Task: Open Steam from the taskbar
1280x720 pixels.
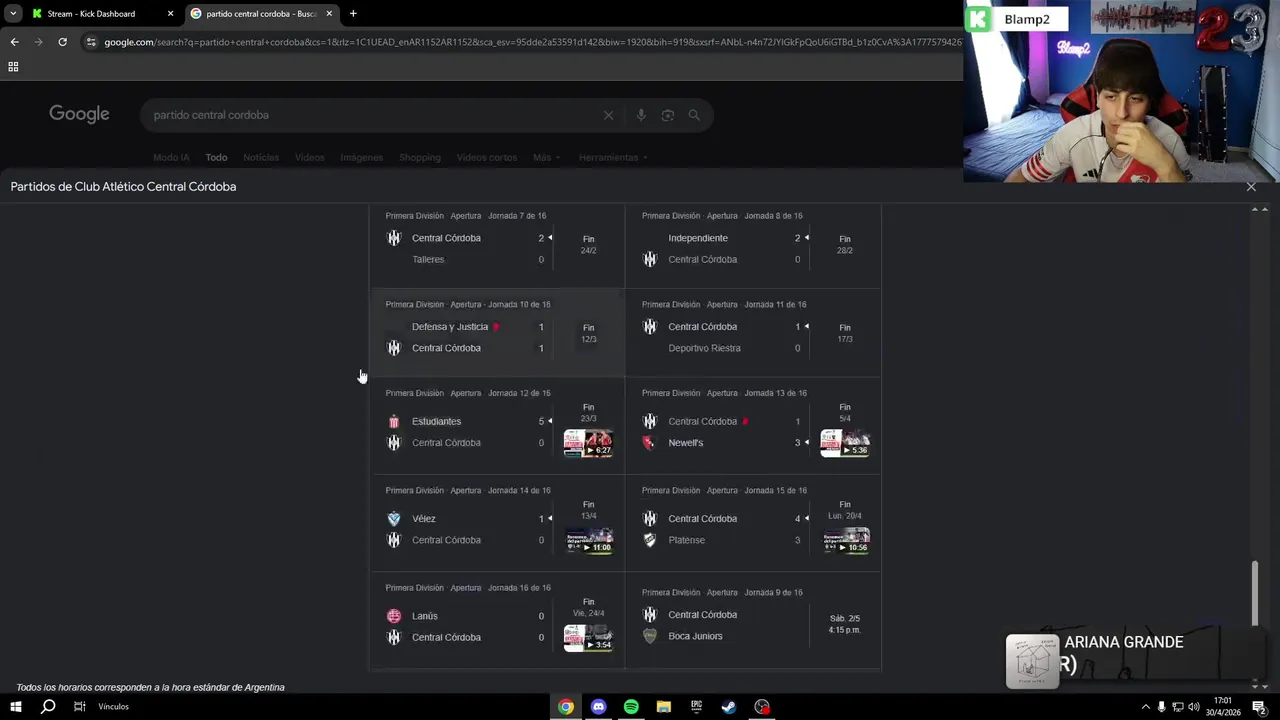Action: 729,707
